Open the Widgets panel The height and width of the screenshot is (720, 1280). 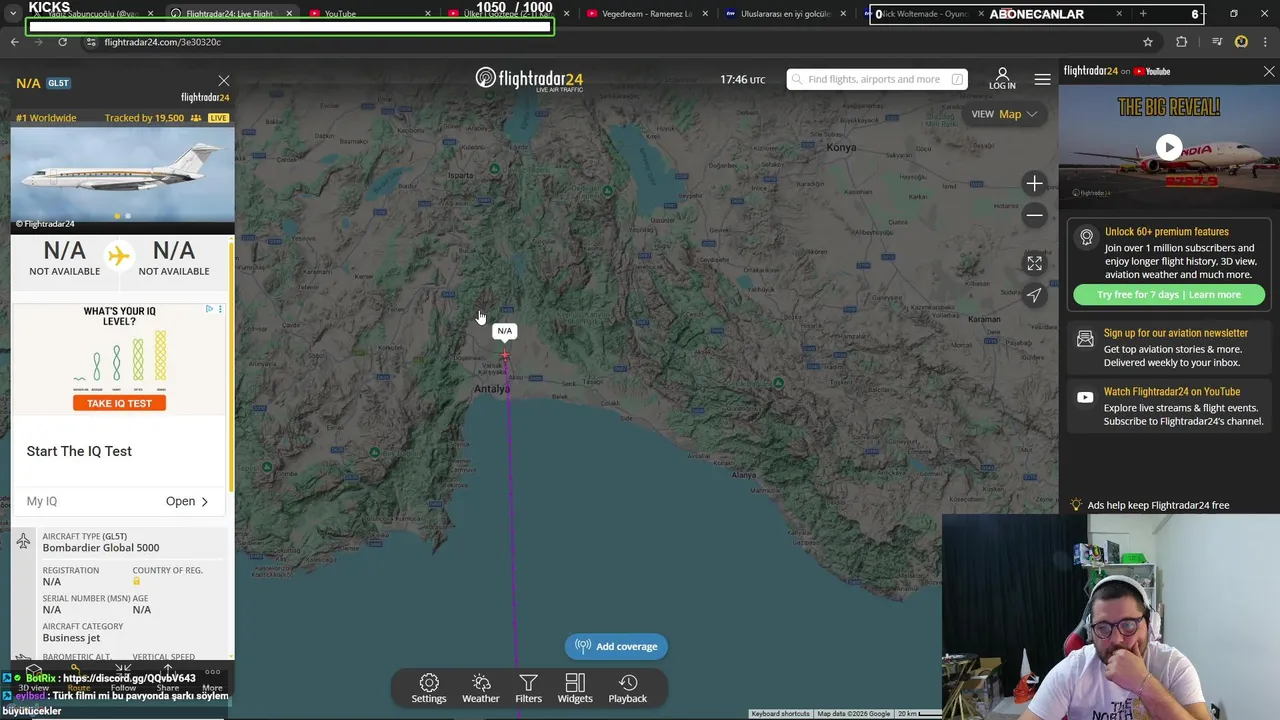575,688
